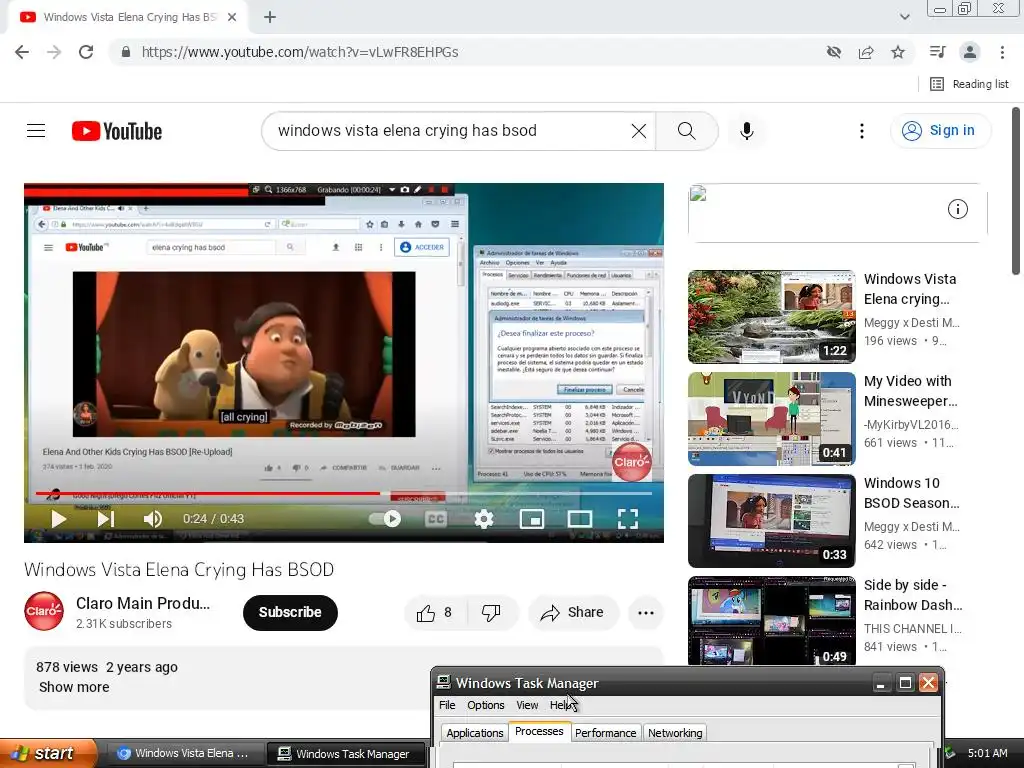The image size is (1024, 768).
Task: Open Claro Main Productions channel avatar
Action: (44, 611)
